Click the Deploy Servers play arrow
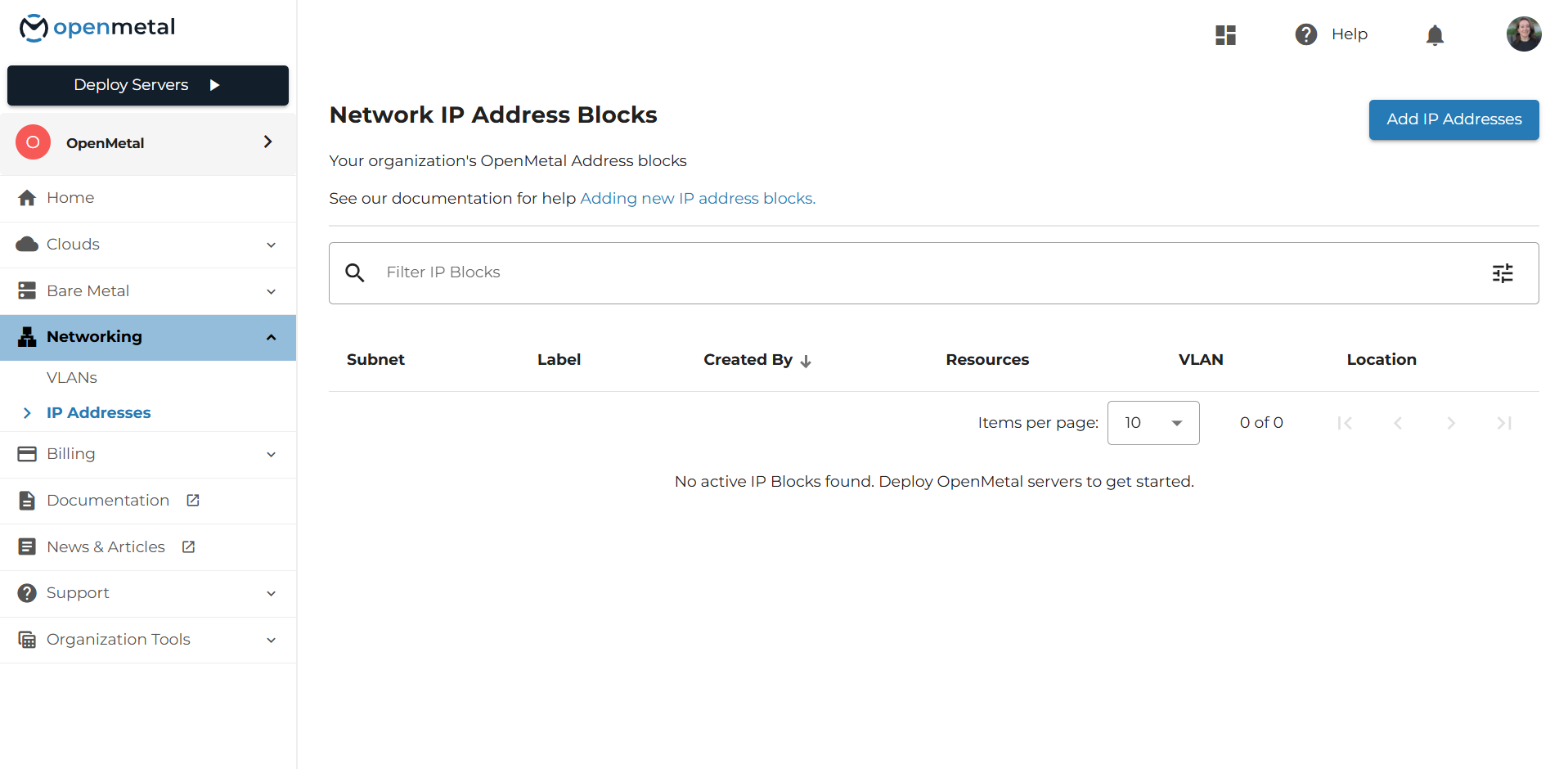The image size is (1568, 769). click(214, 85)
